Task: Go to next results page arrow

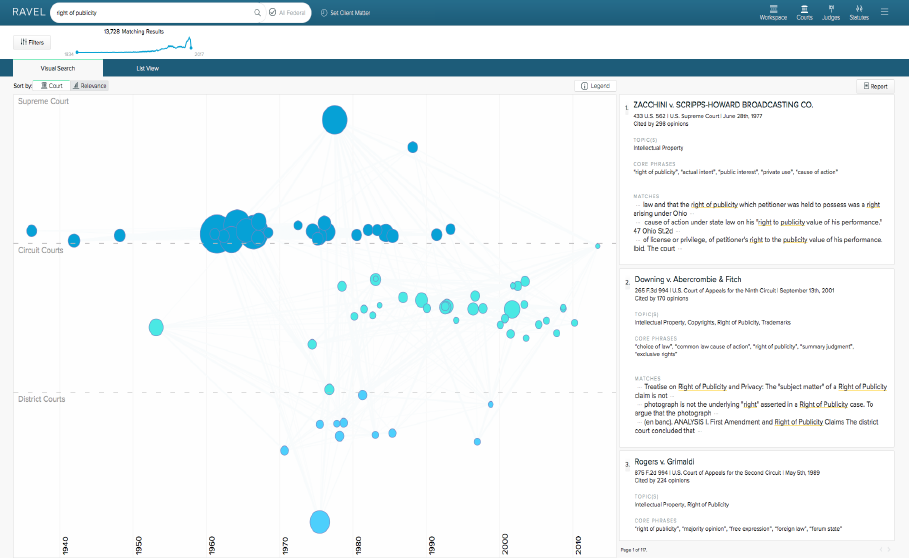Action: pyautogui.click(x=889, y=549)
